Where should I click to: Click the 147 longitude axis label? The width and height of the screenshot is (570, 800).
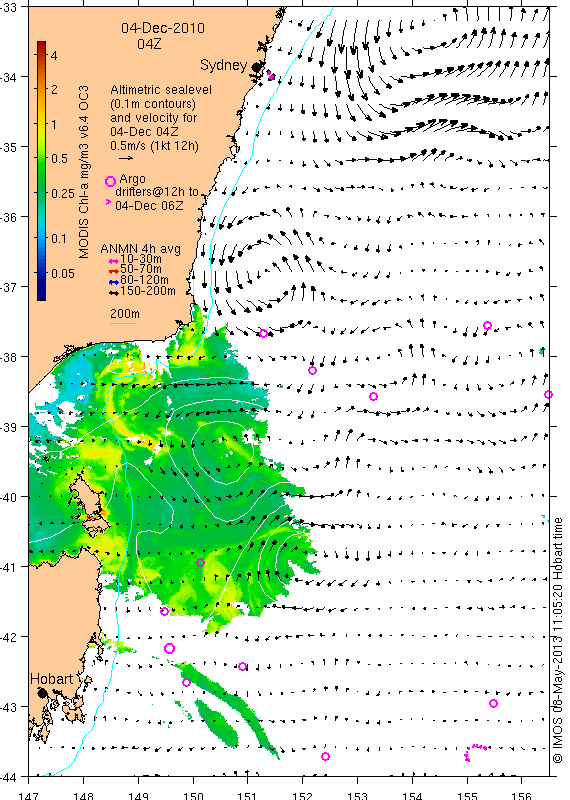(x=28, y=795)
